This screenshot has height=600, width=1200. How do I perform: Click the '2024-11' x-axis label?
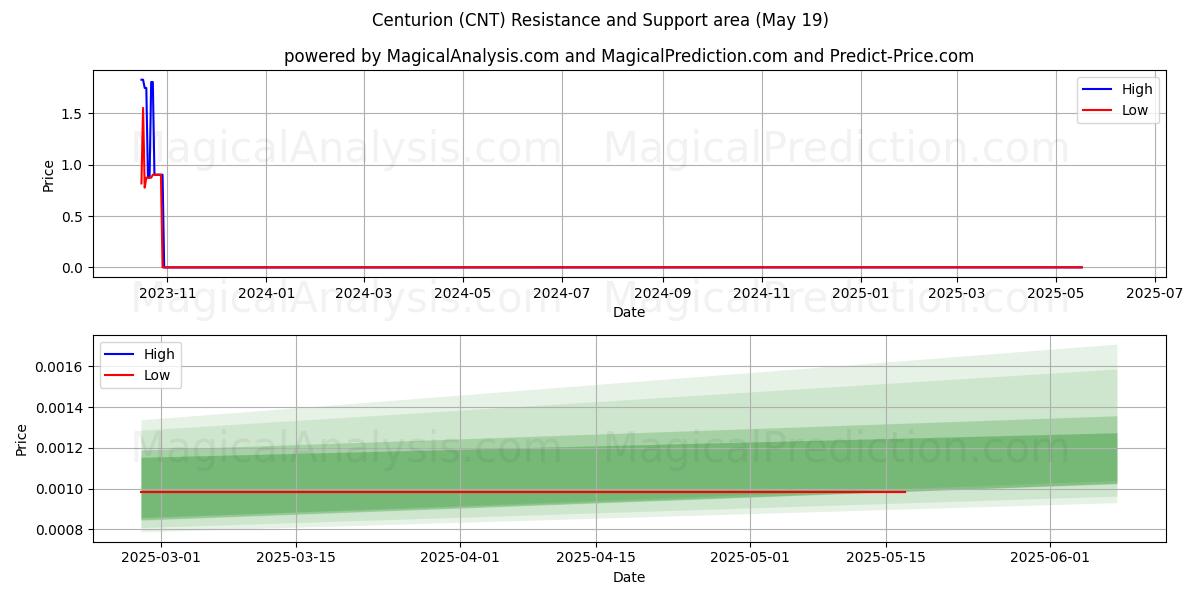point(762,293)
